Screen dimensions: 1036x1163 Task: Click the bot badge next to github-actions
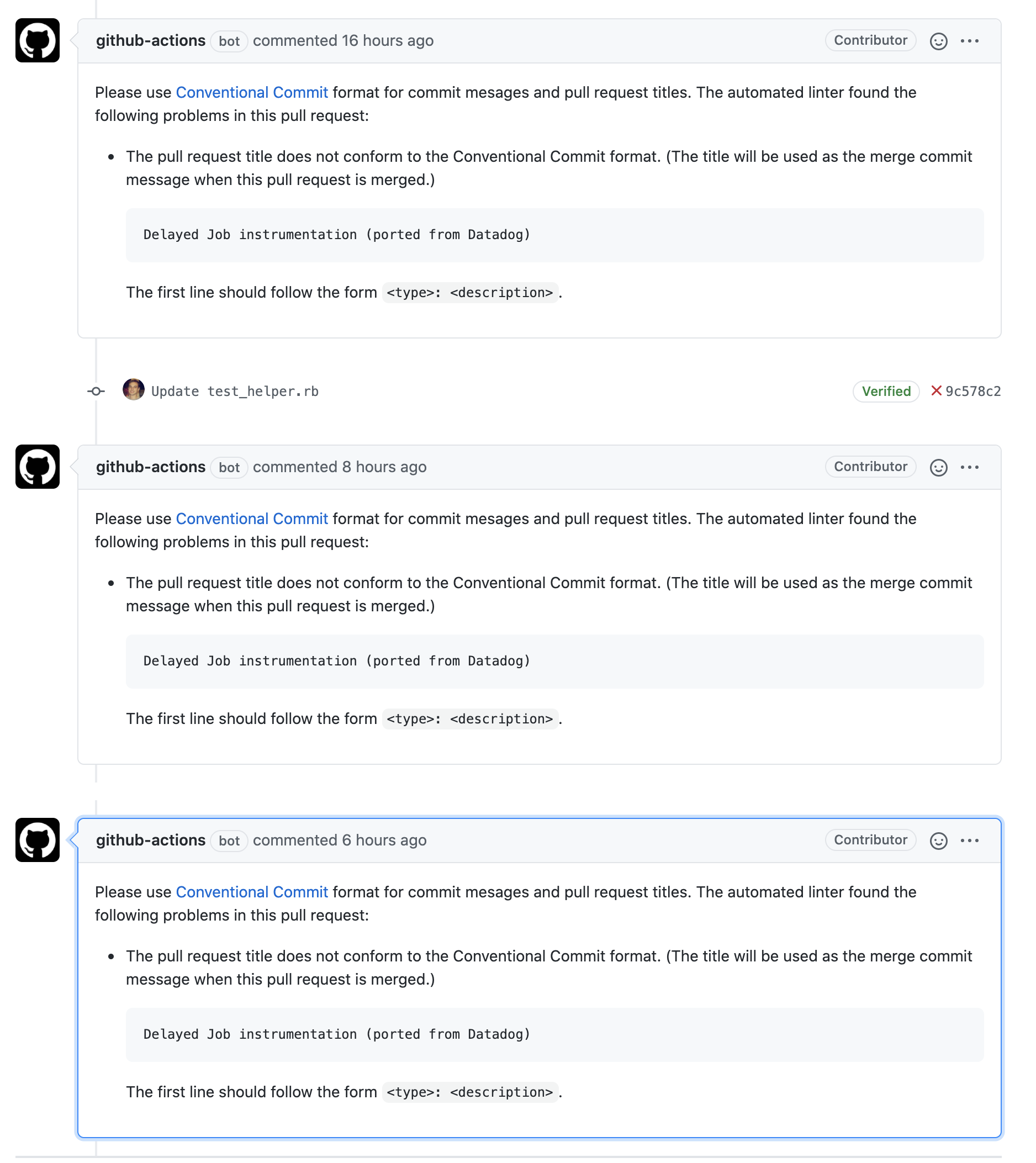click(229, 41)
